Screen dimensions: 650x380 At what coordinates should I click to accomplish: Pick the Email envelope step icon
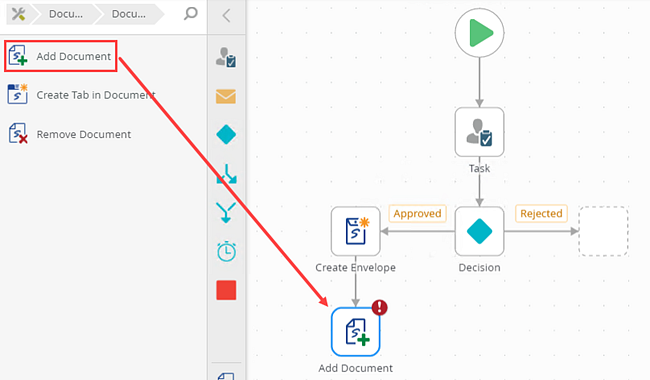(226, 97)
